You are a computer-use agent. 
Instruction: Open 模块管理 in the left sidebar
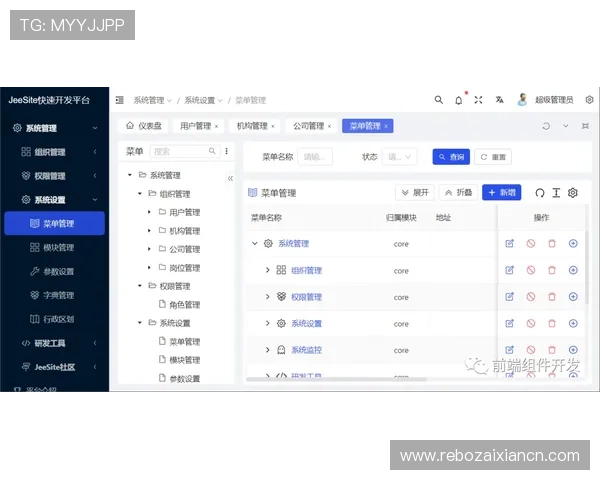point(54,248)
